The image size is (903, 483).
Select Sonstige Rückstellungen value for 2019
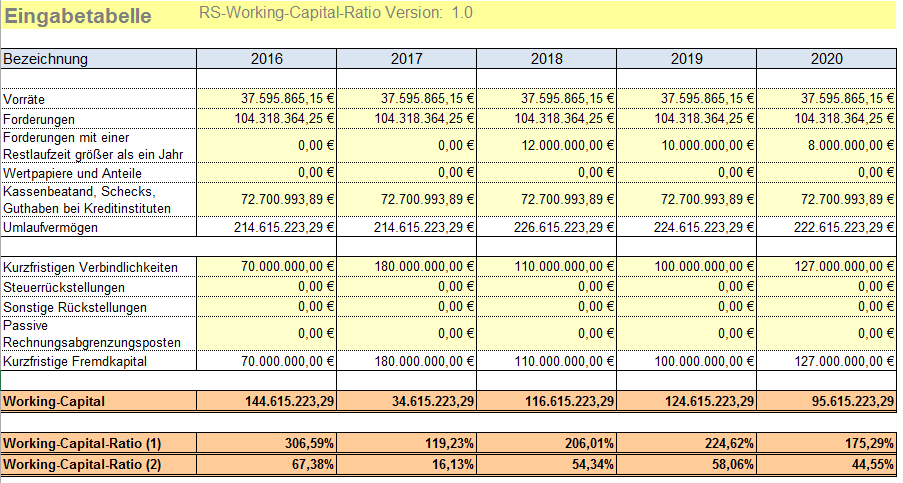click(x=686, y=305)
